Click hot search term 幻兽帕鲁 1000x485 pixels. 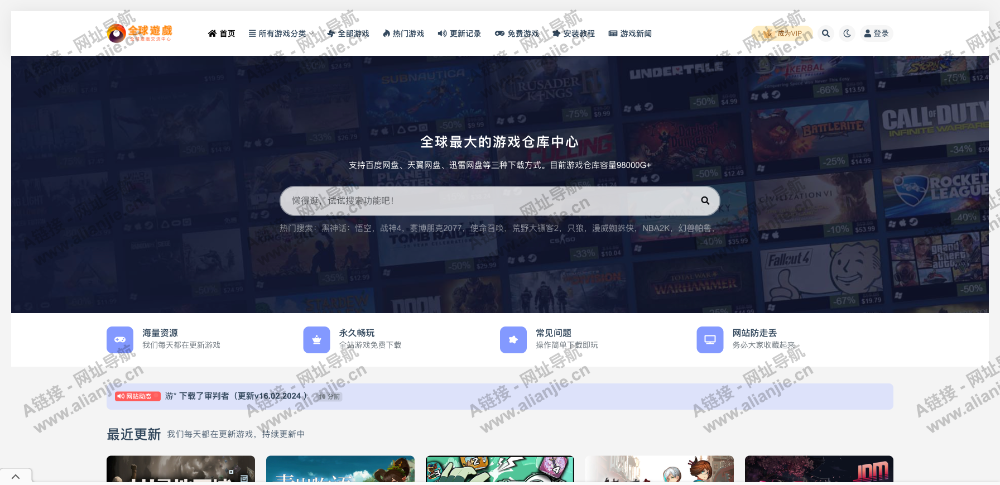click(x=696, y=228)
